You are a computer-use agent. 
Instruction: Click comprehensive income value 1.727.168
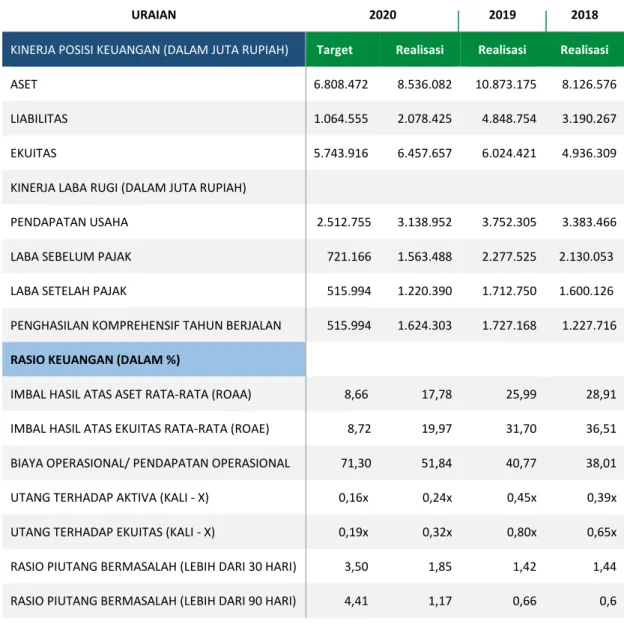509,326
